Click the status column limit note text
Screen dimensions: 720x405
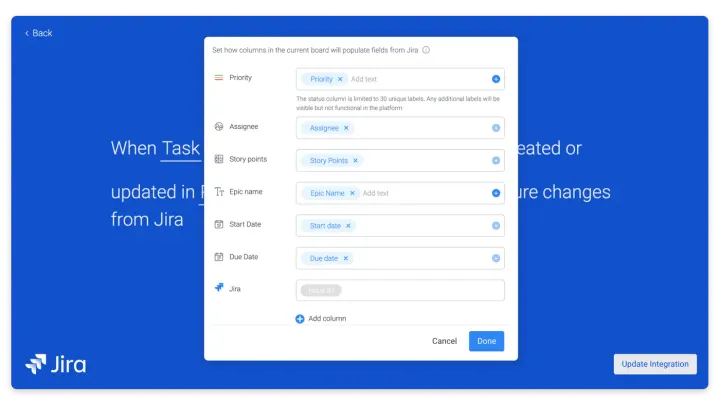[x=398, y=103]
